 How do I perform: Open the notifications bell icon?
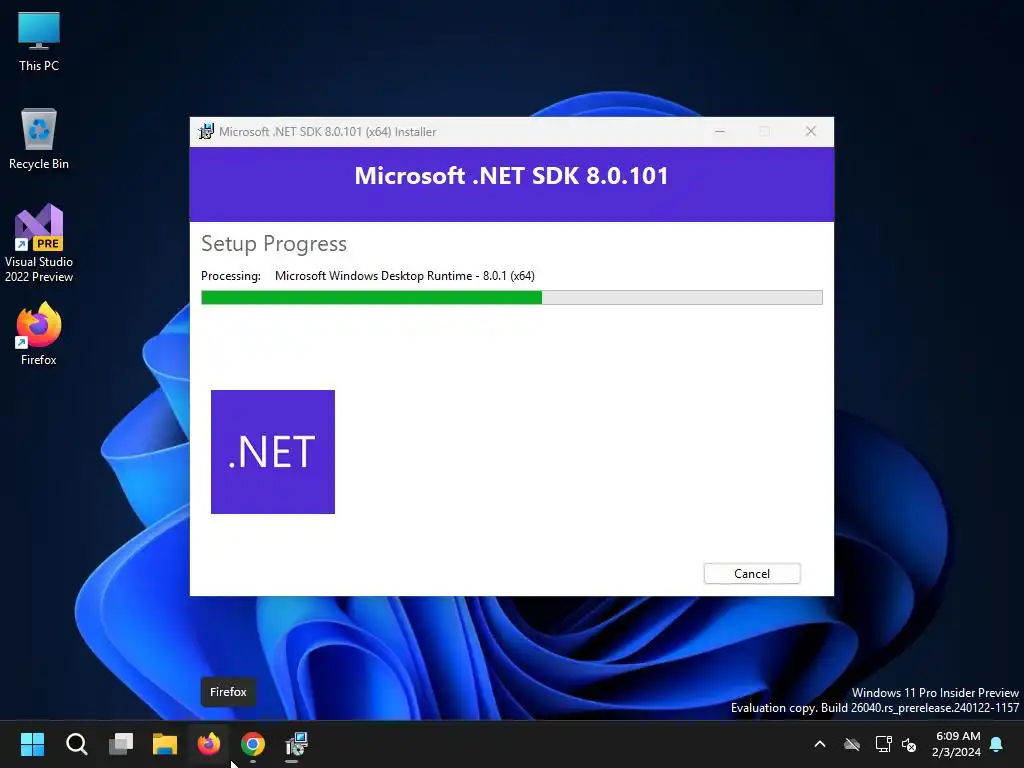click(996, 744)
